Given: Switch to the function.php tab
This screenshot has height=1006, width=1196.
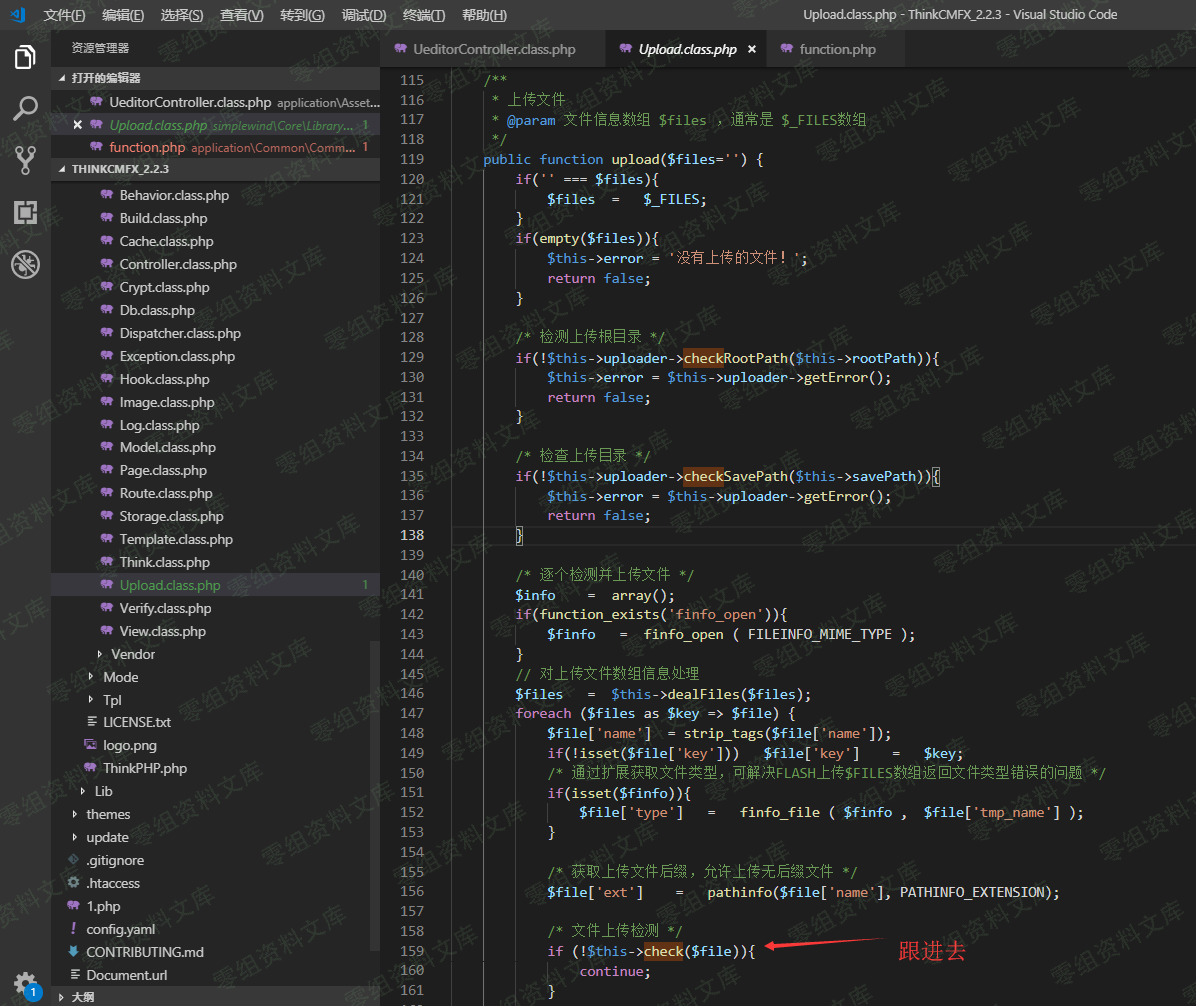Looking at the screenshot, I should [x=836, y=49].
